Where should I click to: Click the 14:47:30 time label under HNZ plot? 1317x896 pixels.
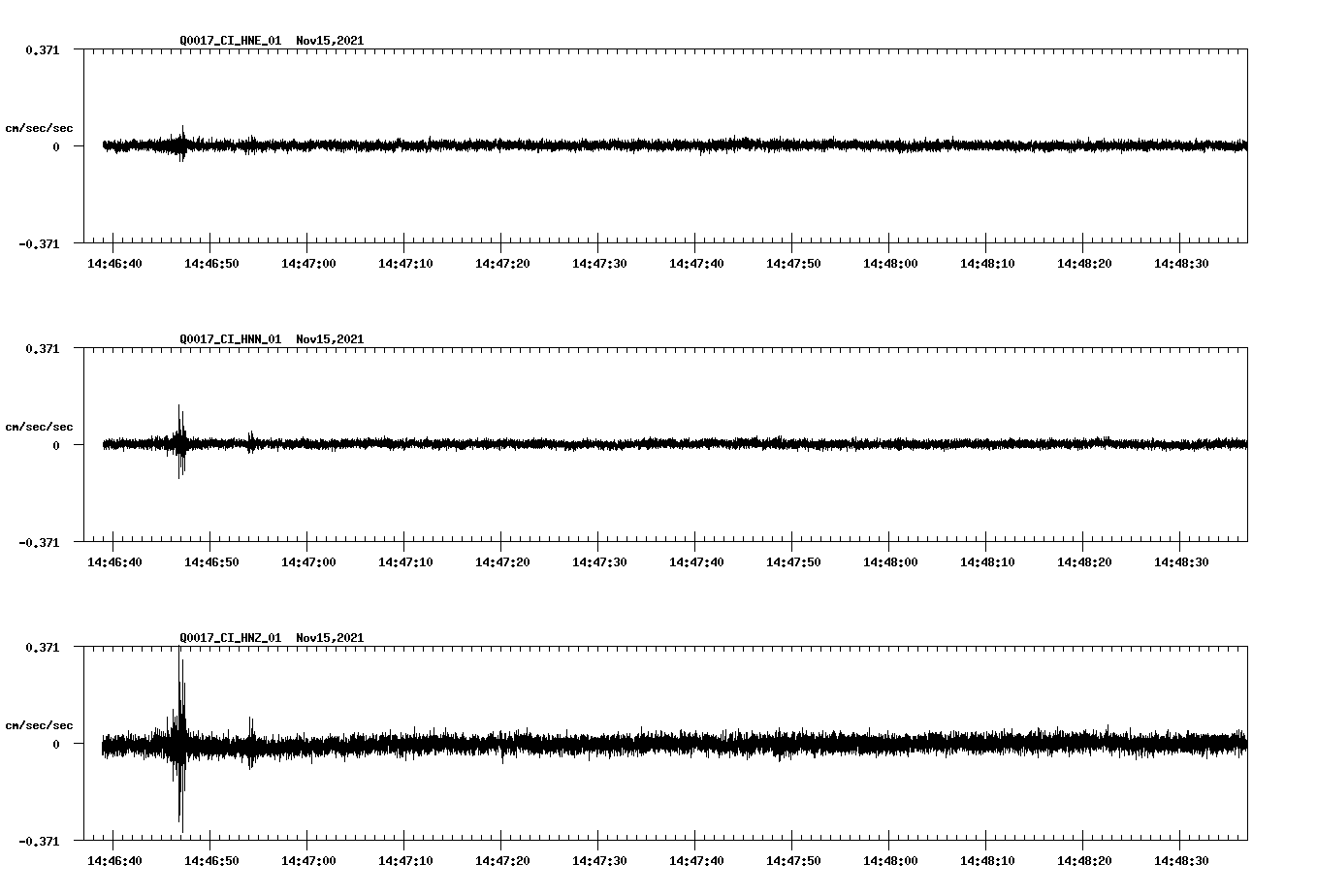[599, 861]
